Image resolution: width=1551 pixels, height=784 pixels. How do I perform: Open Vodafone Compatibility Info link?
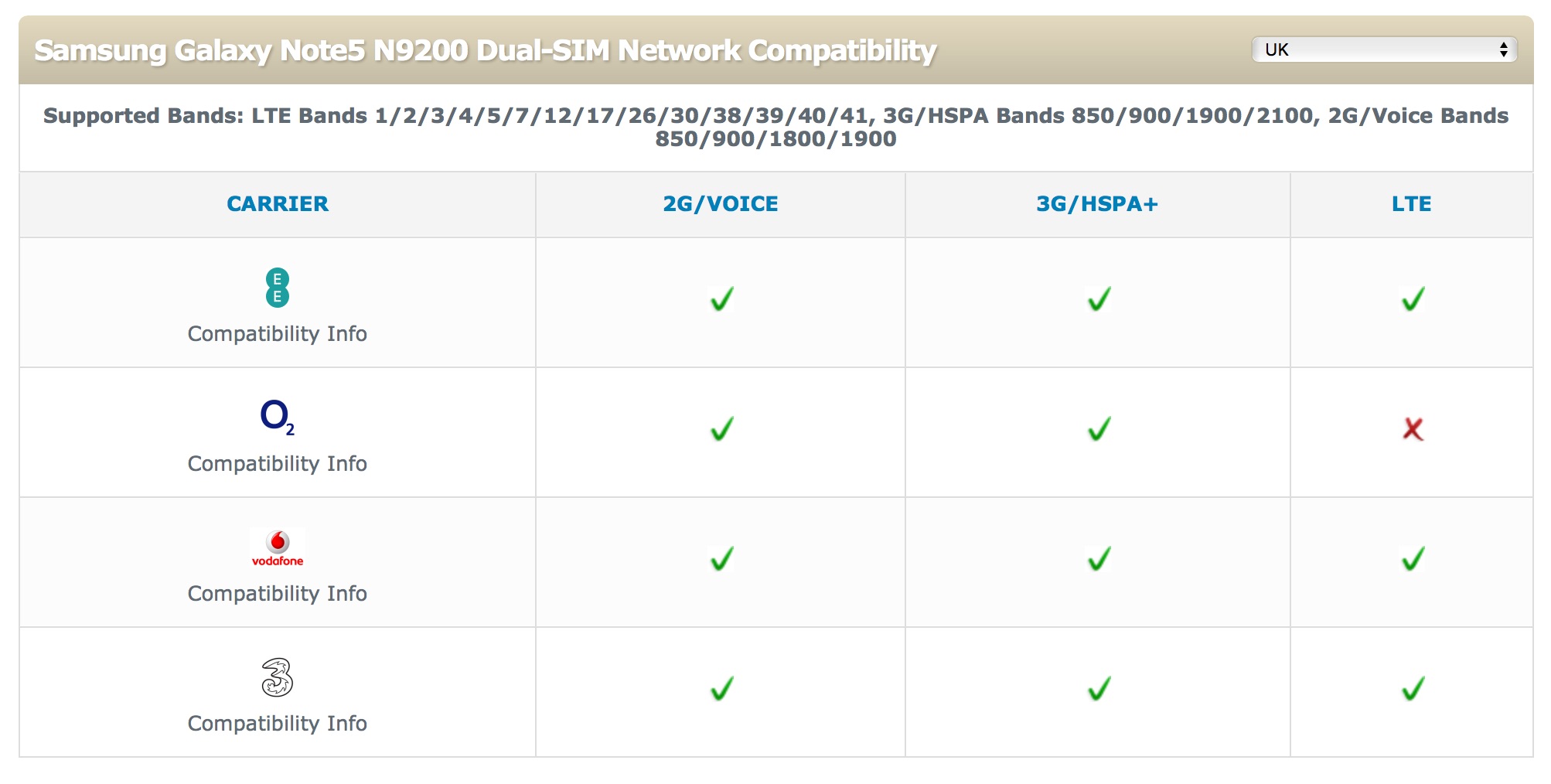[278, 594]
